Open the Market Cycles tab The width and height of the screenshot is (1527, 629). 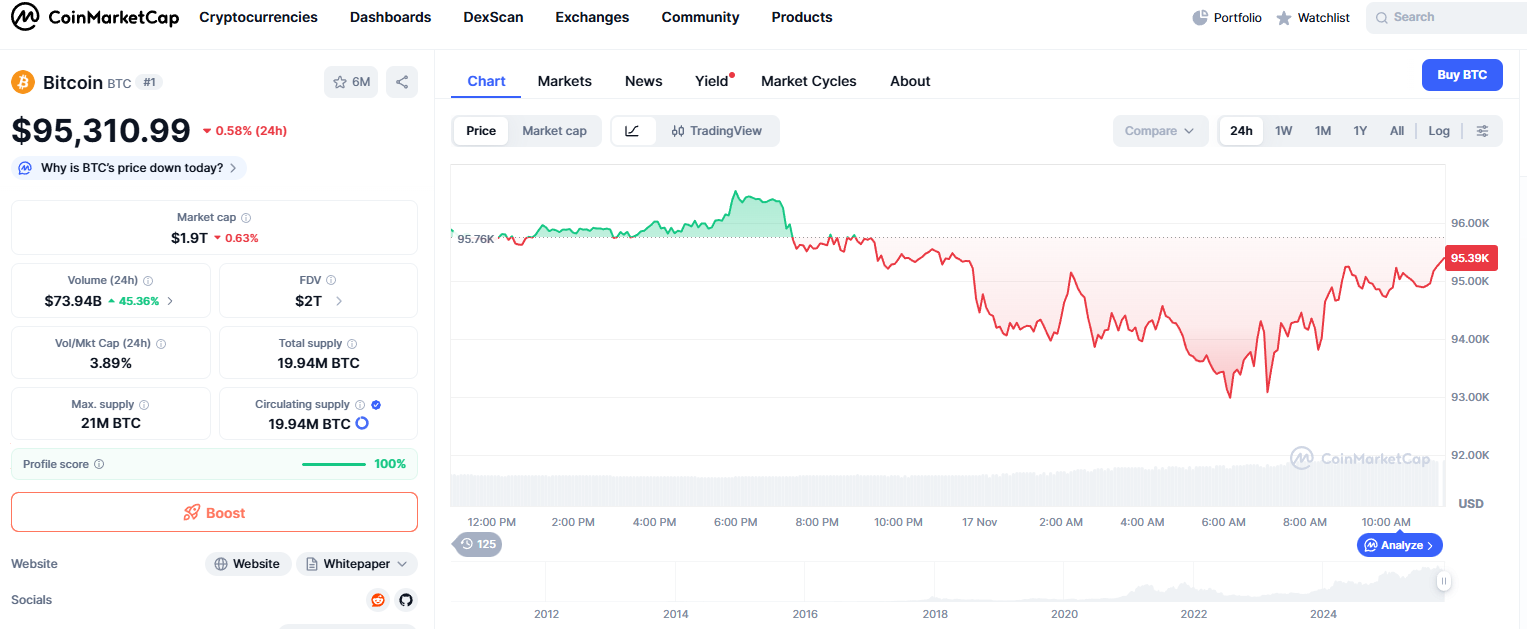pos(809,81)
